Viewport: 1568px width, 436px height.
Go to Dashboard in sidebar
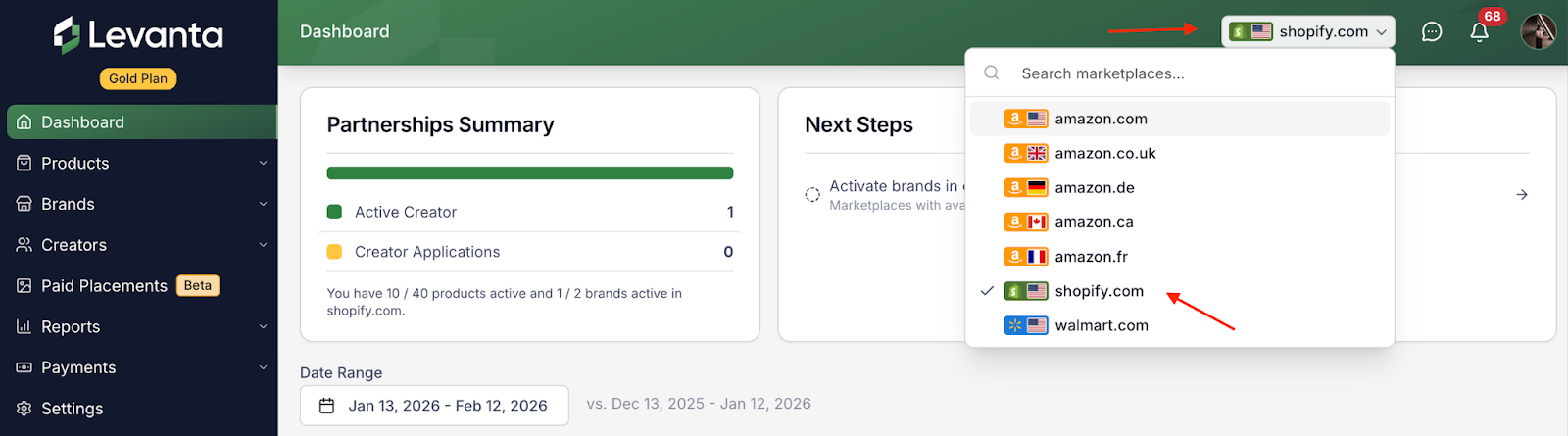click(82, 122)
